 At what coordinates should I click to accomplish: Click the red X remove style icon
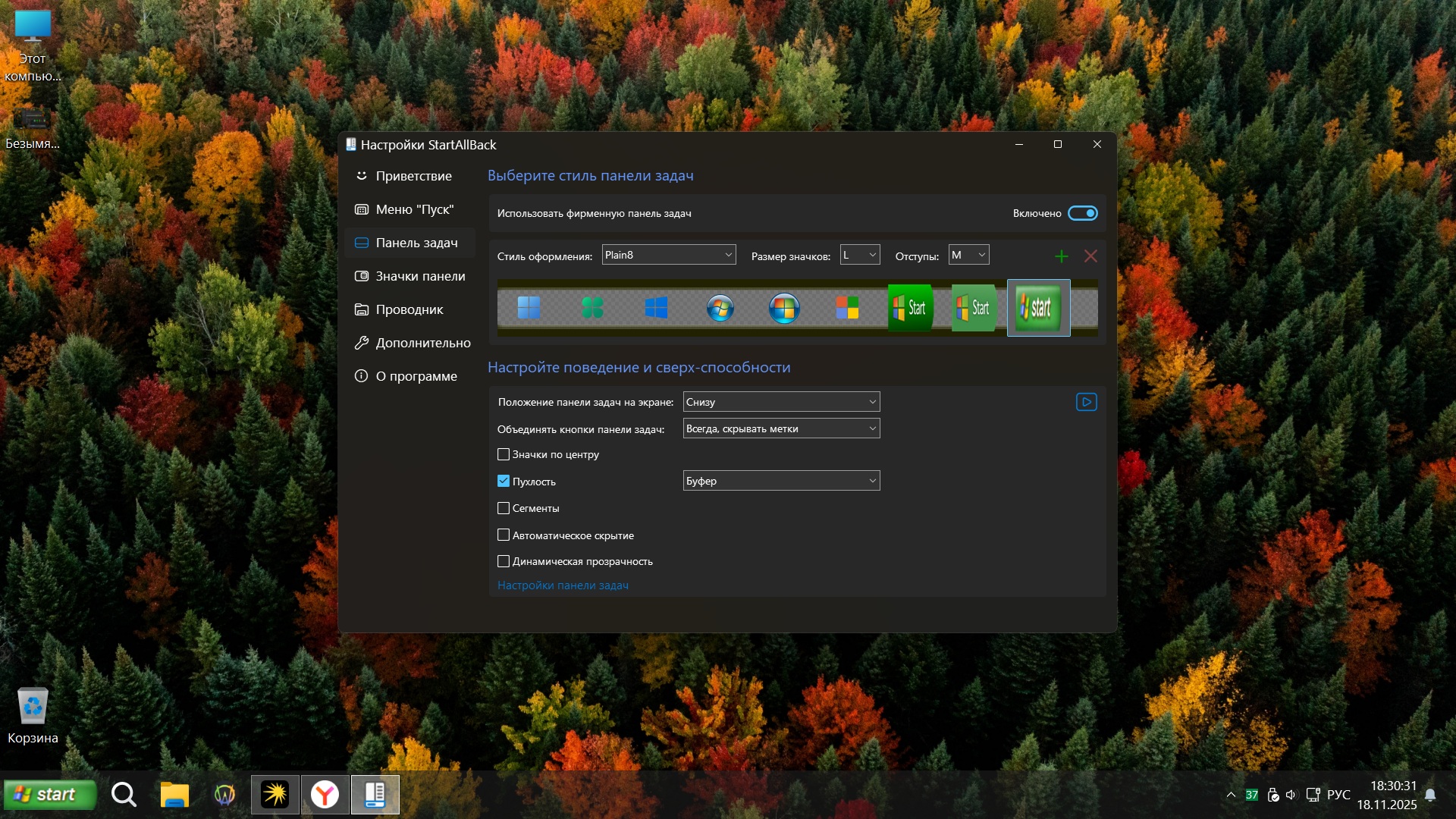pyautogui.click(x=1090, y=256)
